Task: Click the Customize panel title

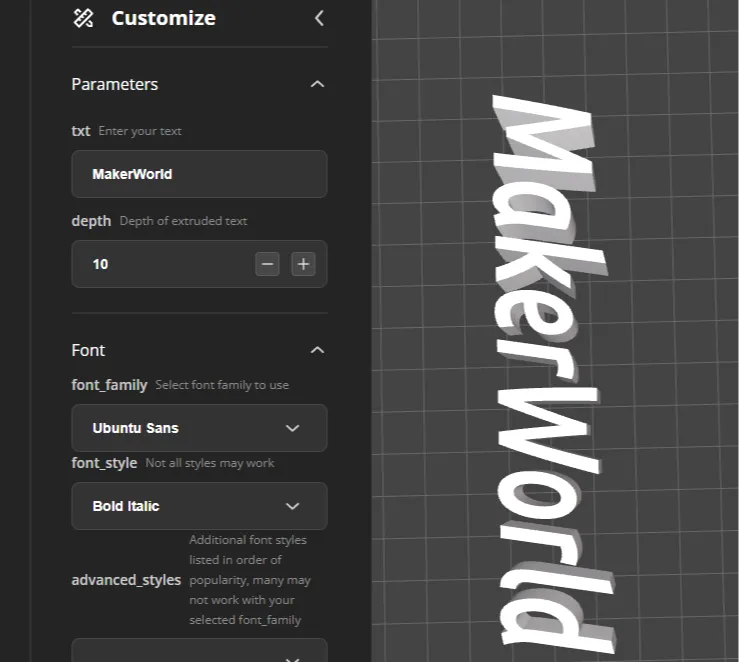Action: click(x=163, y=18)
